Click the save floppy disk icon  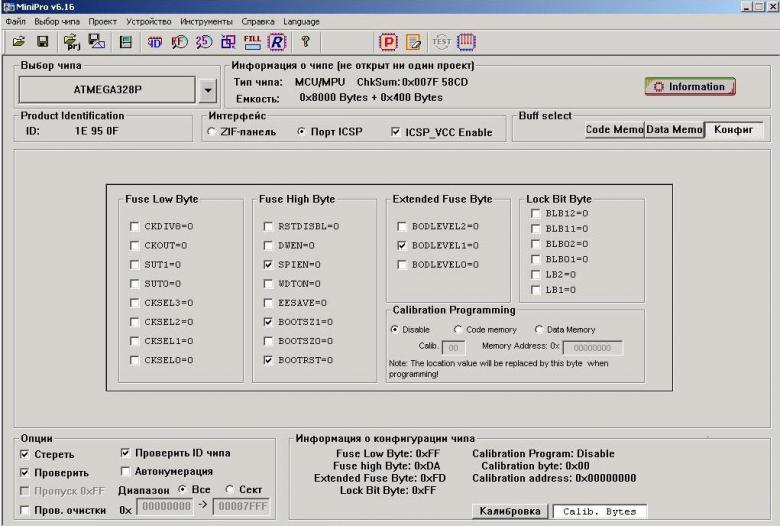pos(43,42)
